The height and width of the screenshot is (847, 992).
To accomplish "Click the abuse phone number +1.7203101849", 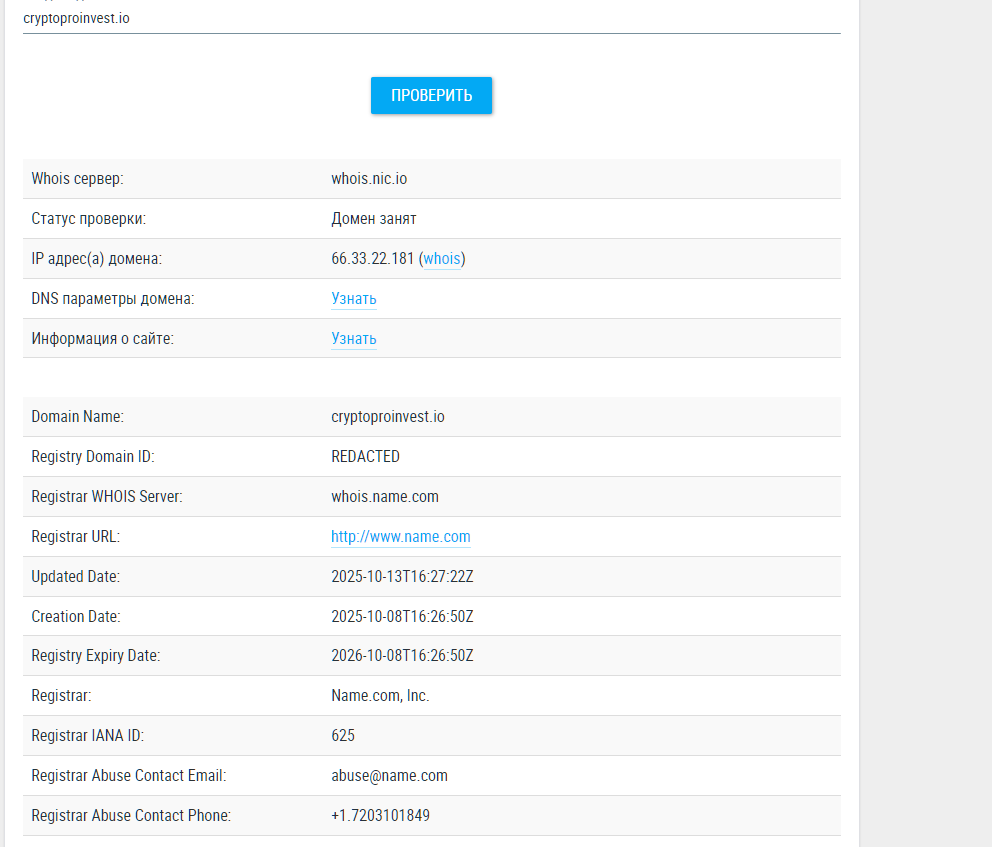I will [380, 816].
